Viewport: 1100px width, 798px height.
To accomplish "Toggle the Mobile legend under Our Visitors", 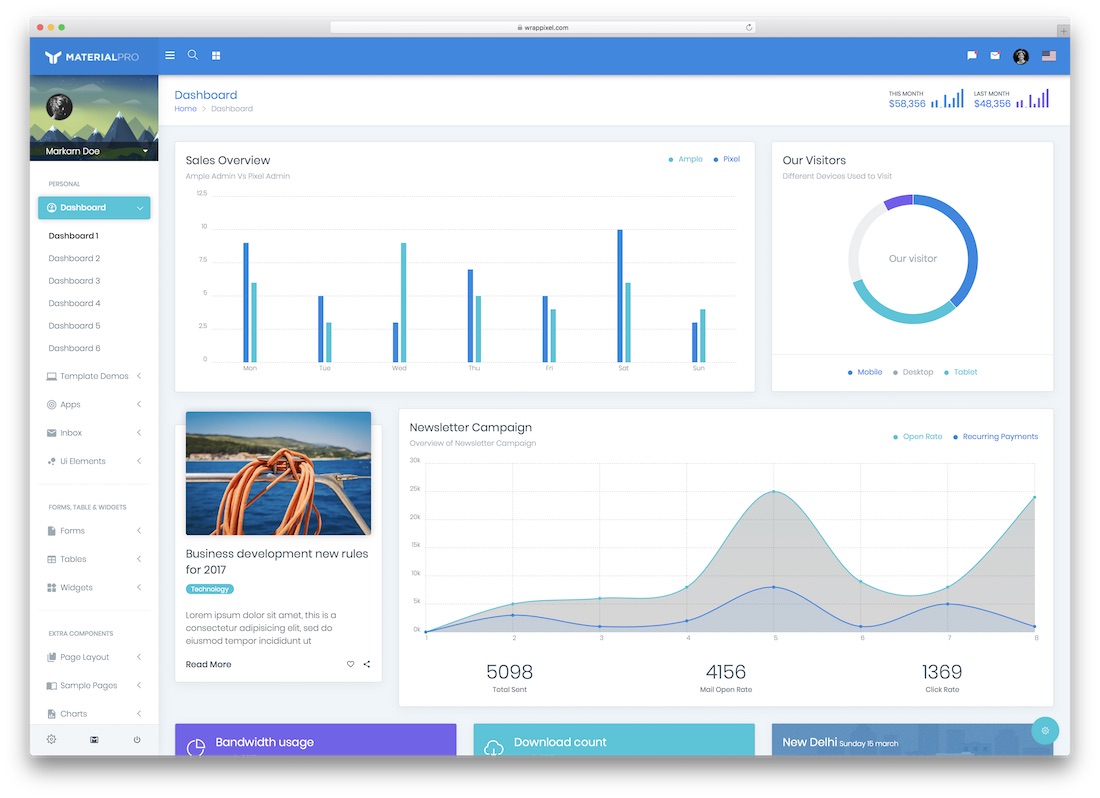I will click(865, 372).
